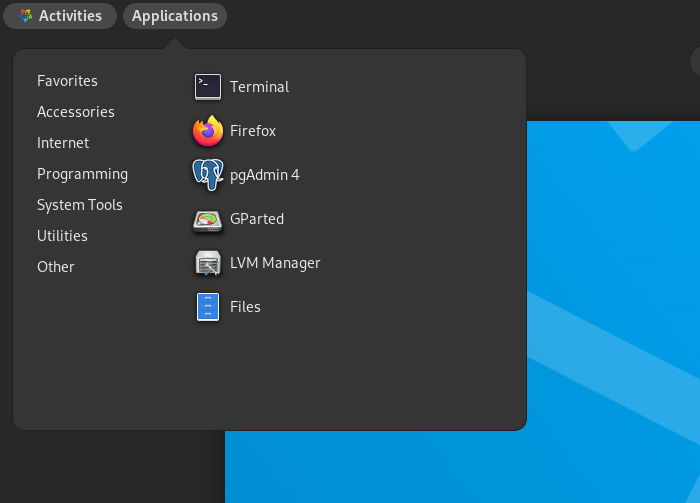
Task: Click the "LVM Manager" text label
Action: [x=275, y=263]
